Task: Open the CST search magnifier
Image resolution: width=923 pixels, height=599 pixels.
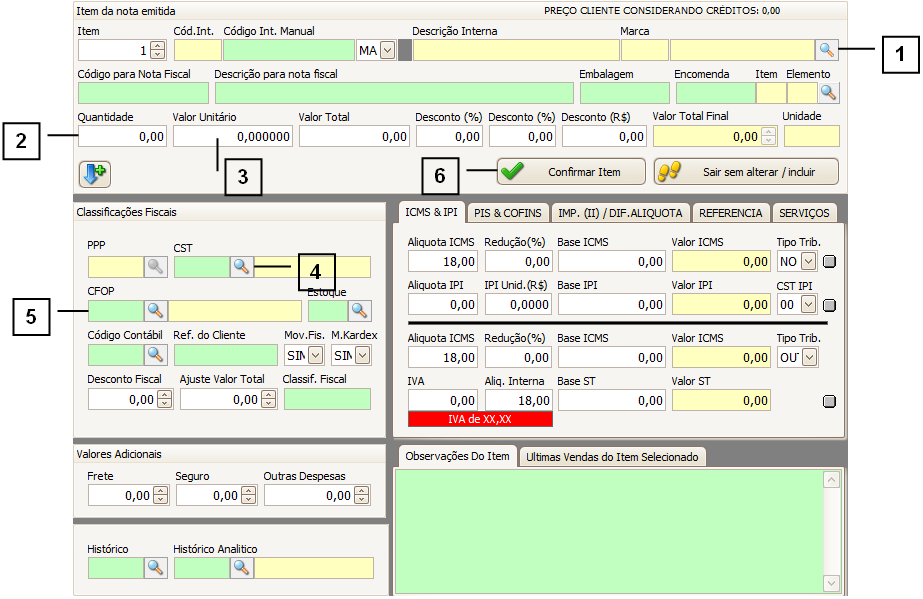Action: (x=242, y=266)
